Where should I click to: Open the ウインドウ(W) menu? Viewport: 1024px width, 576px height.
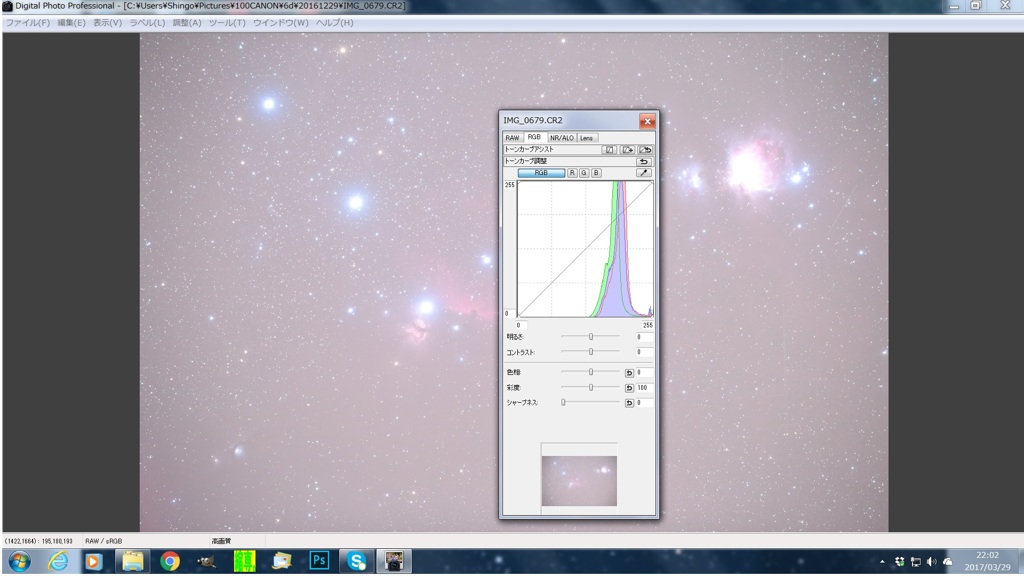pos(280,23)
